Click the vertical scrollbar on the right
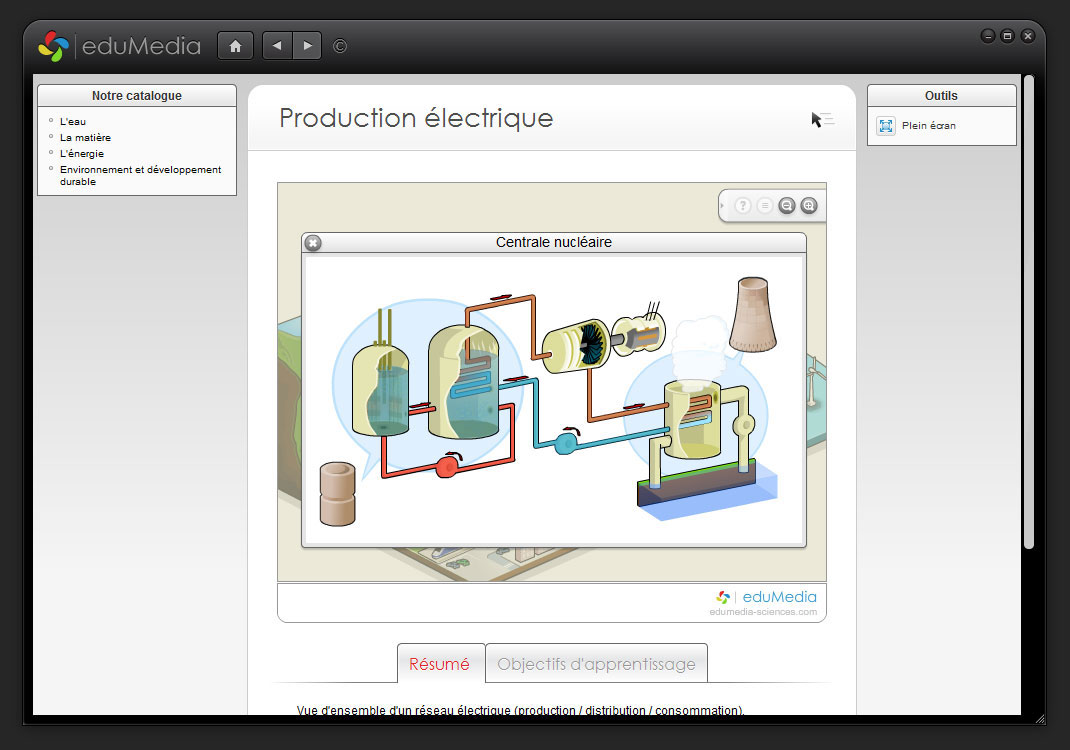The image size is (1070, 750). (x=1028, y=310)
